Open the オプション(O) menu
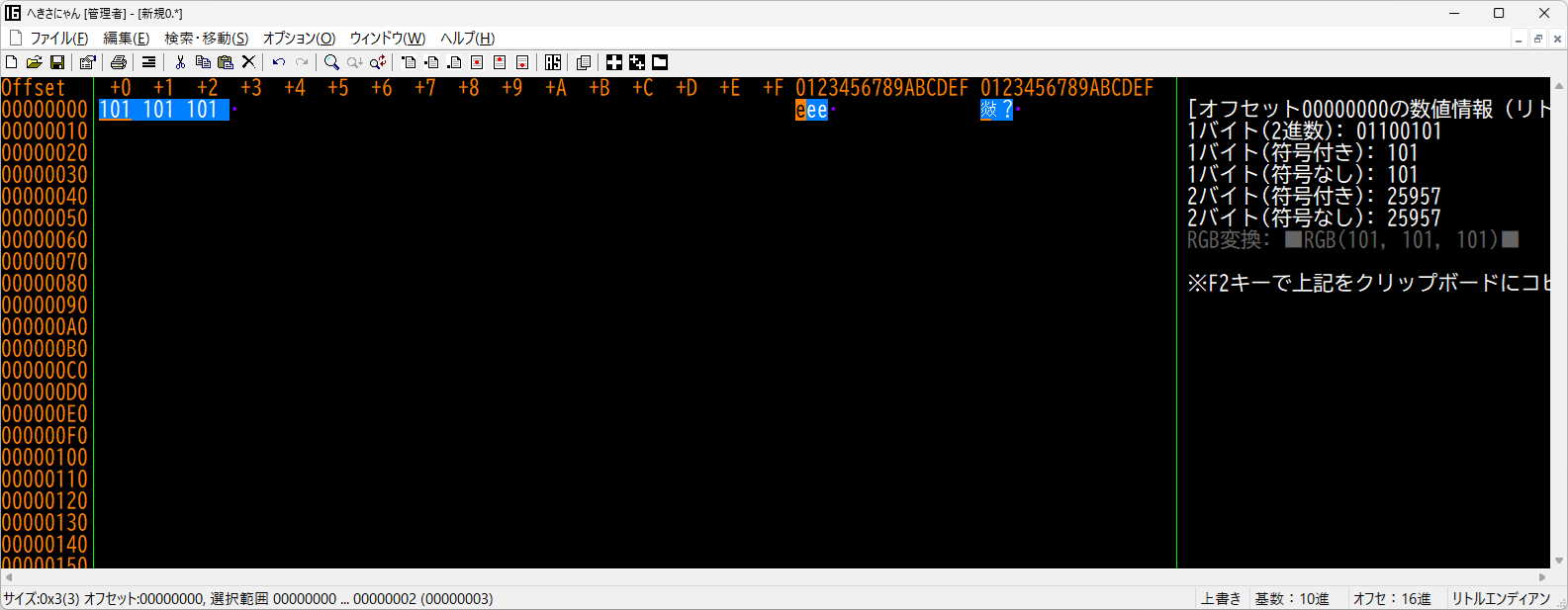Viewport: 1568px width, 610px height. (x=299, y=39)
